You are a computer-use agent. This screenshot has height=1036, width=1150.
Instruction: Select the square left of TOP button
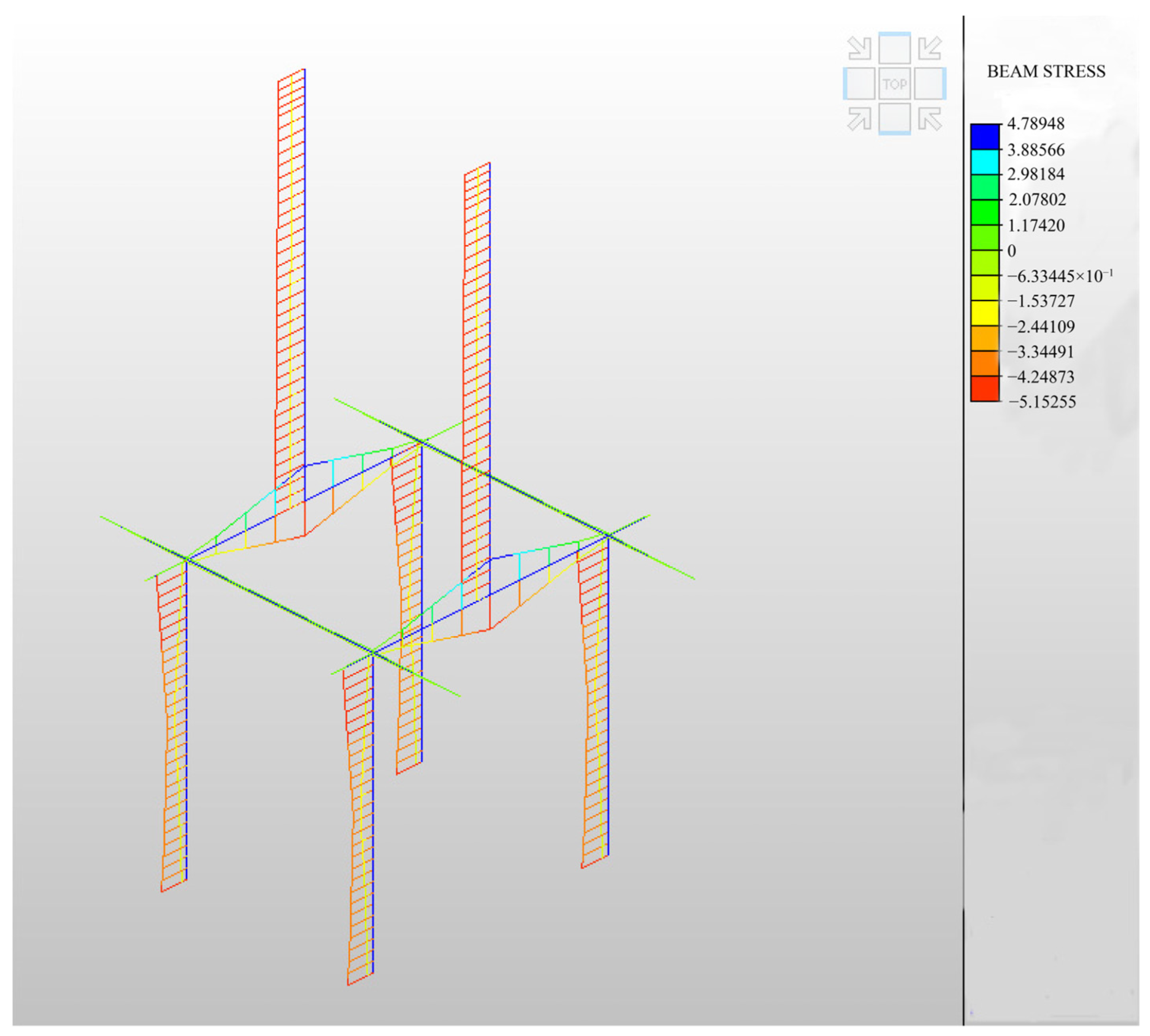click(x=859, y=84)
